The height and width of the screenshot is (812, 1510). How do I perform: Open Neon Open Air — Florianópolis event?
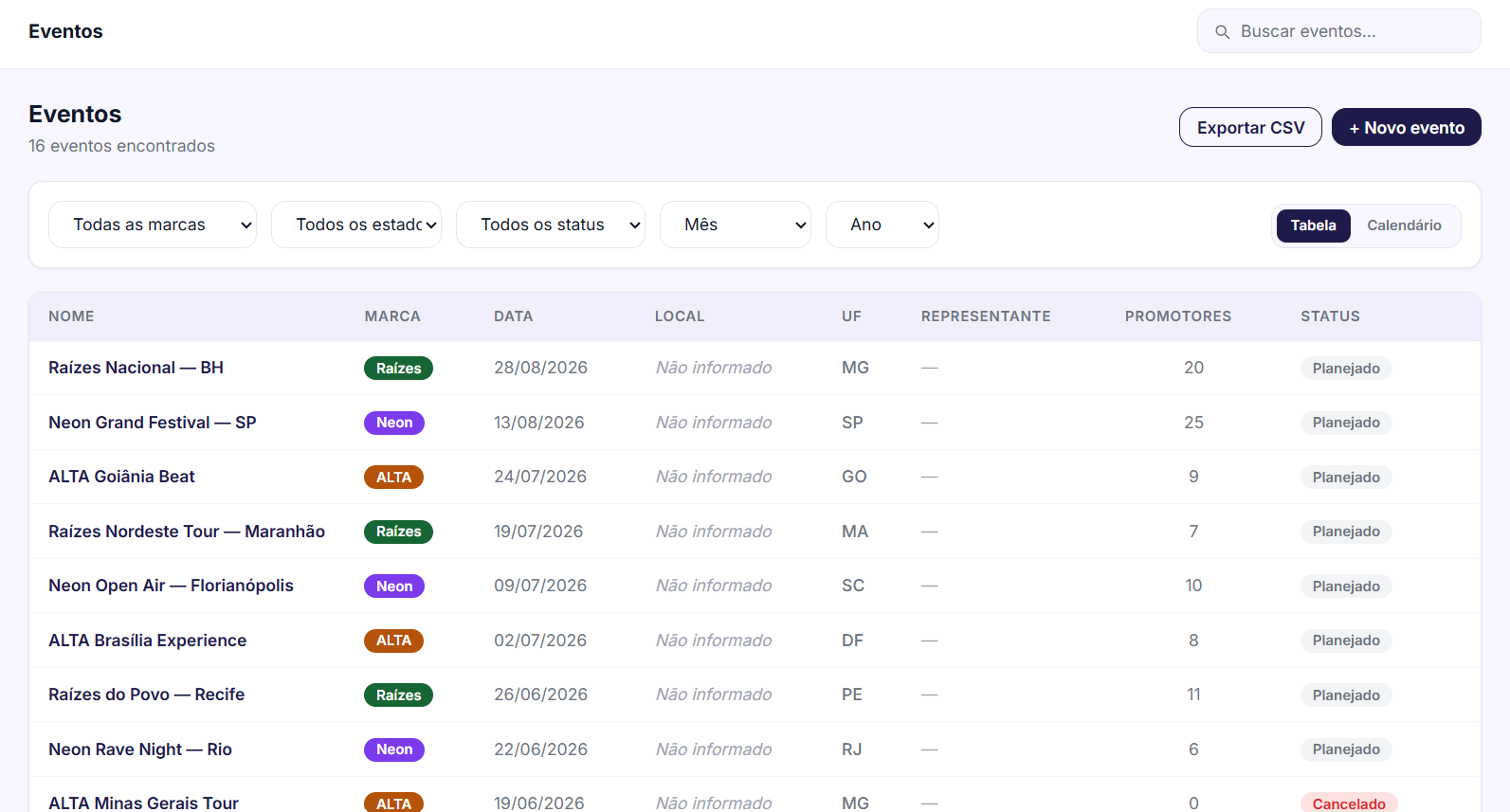point(171,586)
